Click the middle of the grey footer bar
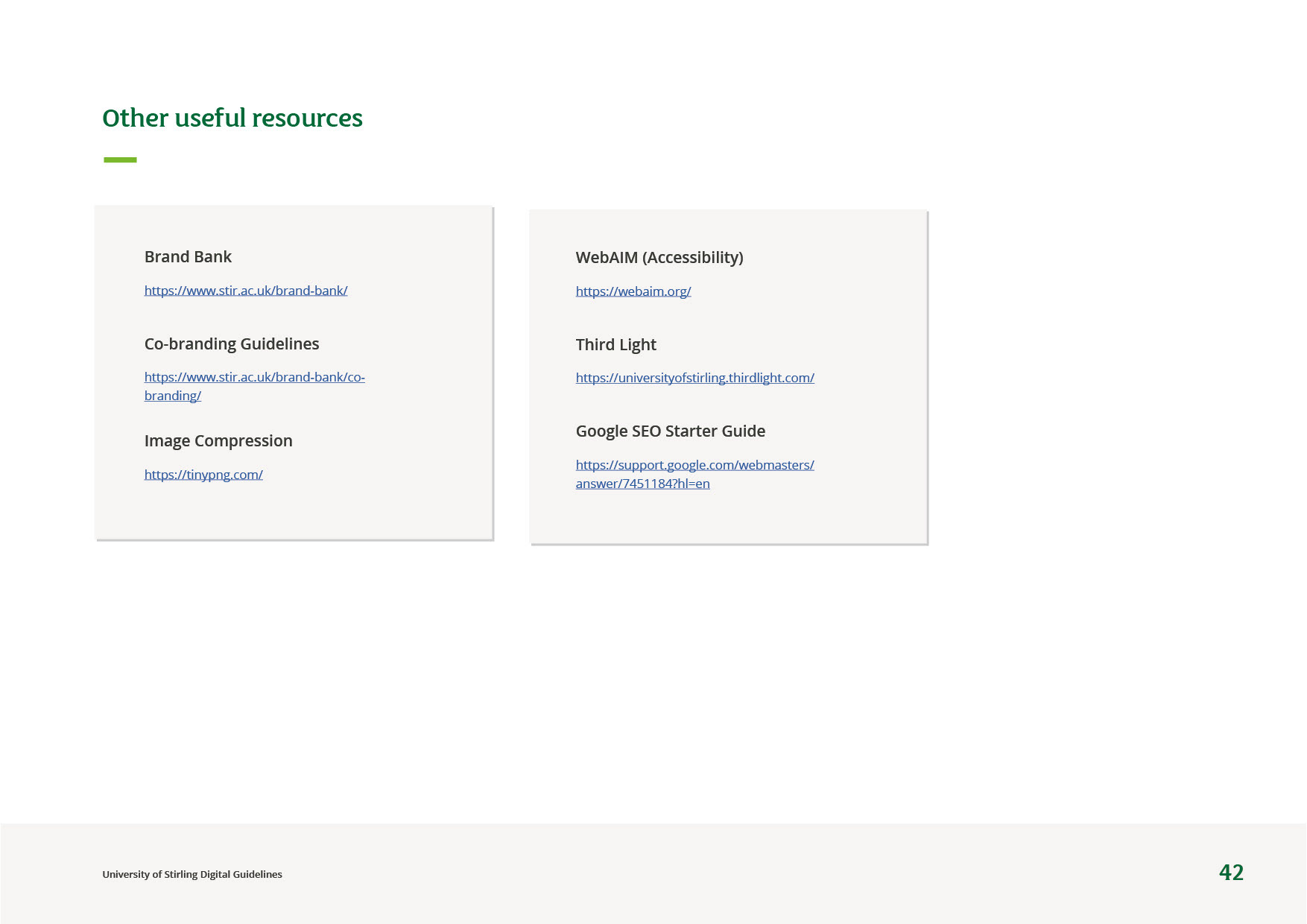Image resolution: width=1307 pixels, height=924 pixels. (653, 873)
